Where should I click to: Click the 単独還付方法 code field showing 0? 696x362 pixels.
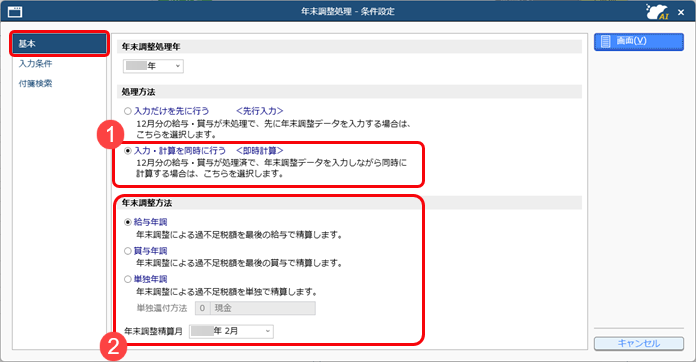click(202, 308)
